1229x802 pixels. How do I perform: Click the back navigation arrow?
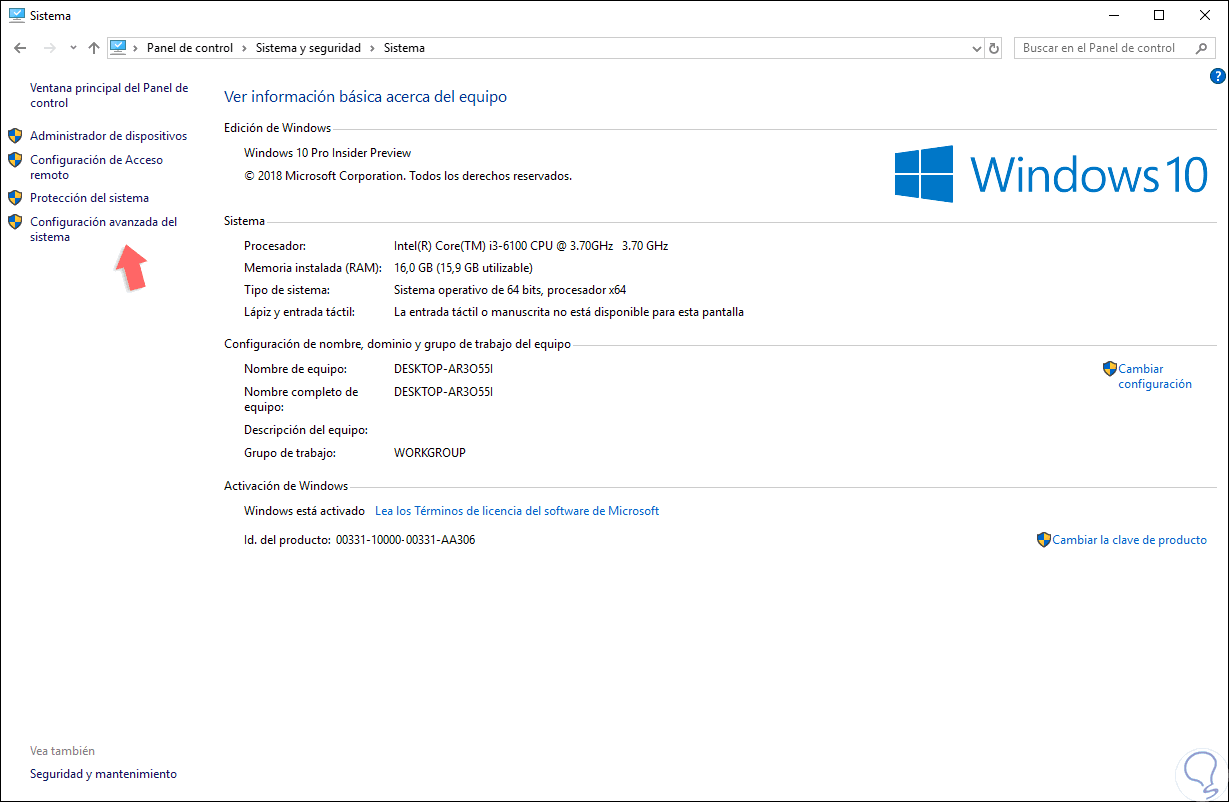(x=20, y=48)
